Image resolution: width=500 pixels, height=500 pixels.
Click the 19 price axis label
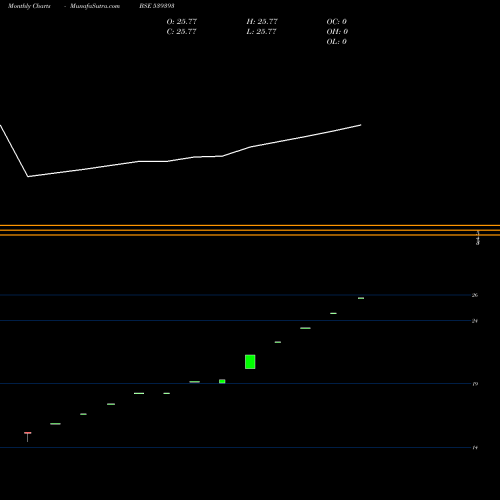(x=475, y=384)
